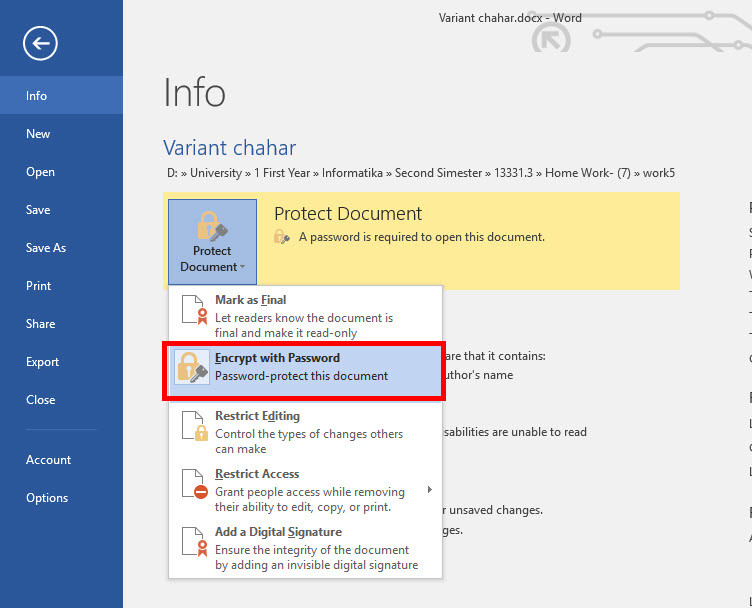Click 'A password is required' message text

[422, 237]
